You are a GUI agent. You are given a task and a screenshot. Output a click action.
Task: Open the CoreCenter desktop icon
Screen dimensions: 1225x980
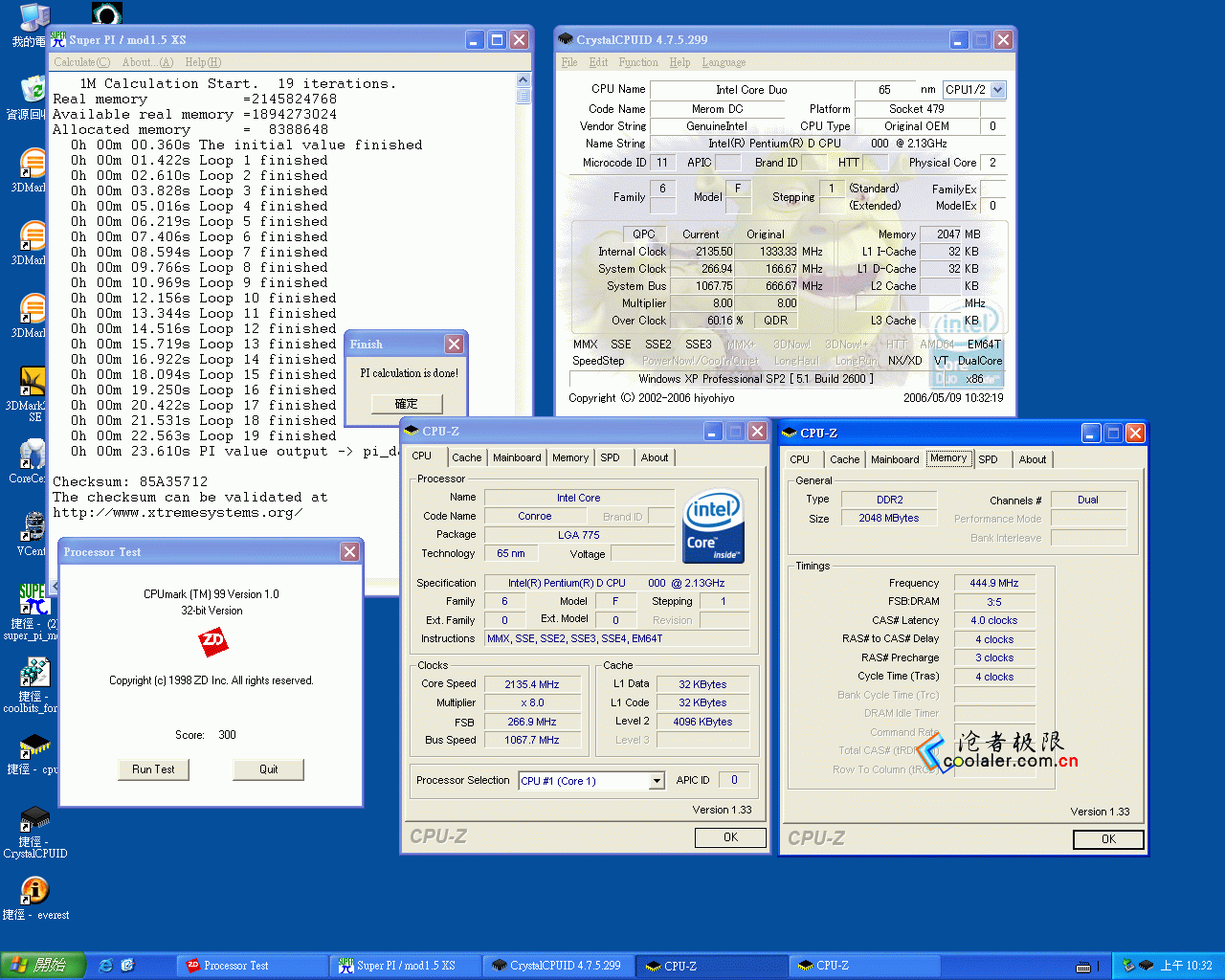tap(32, 455)
